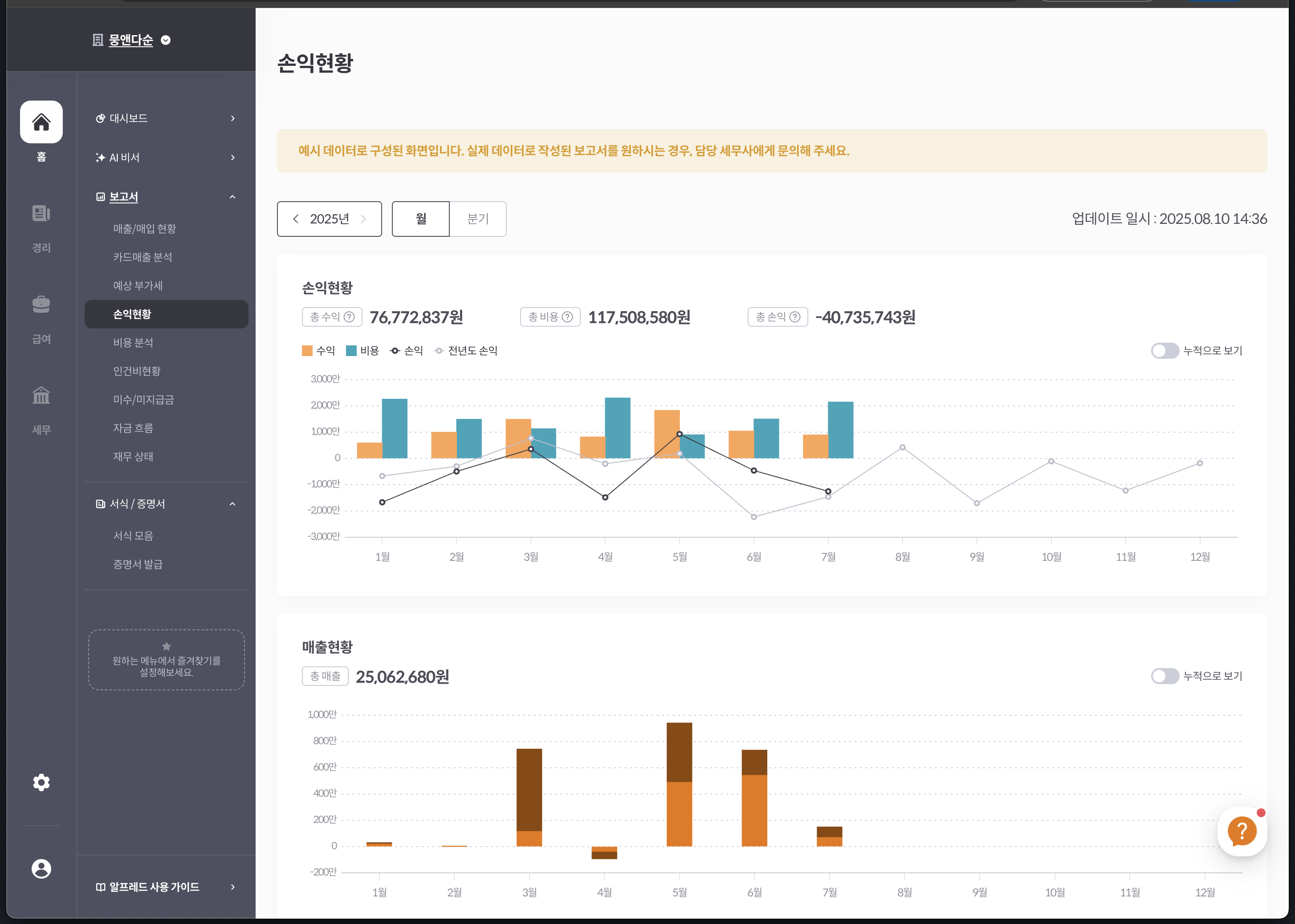Open 알프레드 사용 가이드 chevron
Image resolution: width=1295 pixels, height=924 pixels.
coord(232,887)
